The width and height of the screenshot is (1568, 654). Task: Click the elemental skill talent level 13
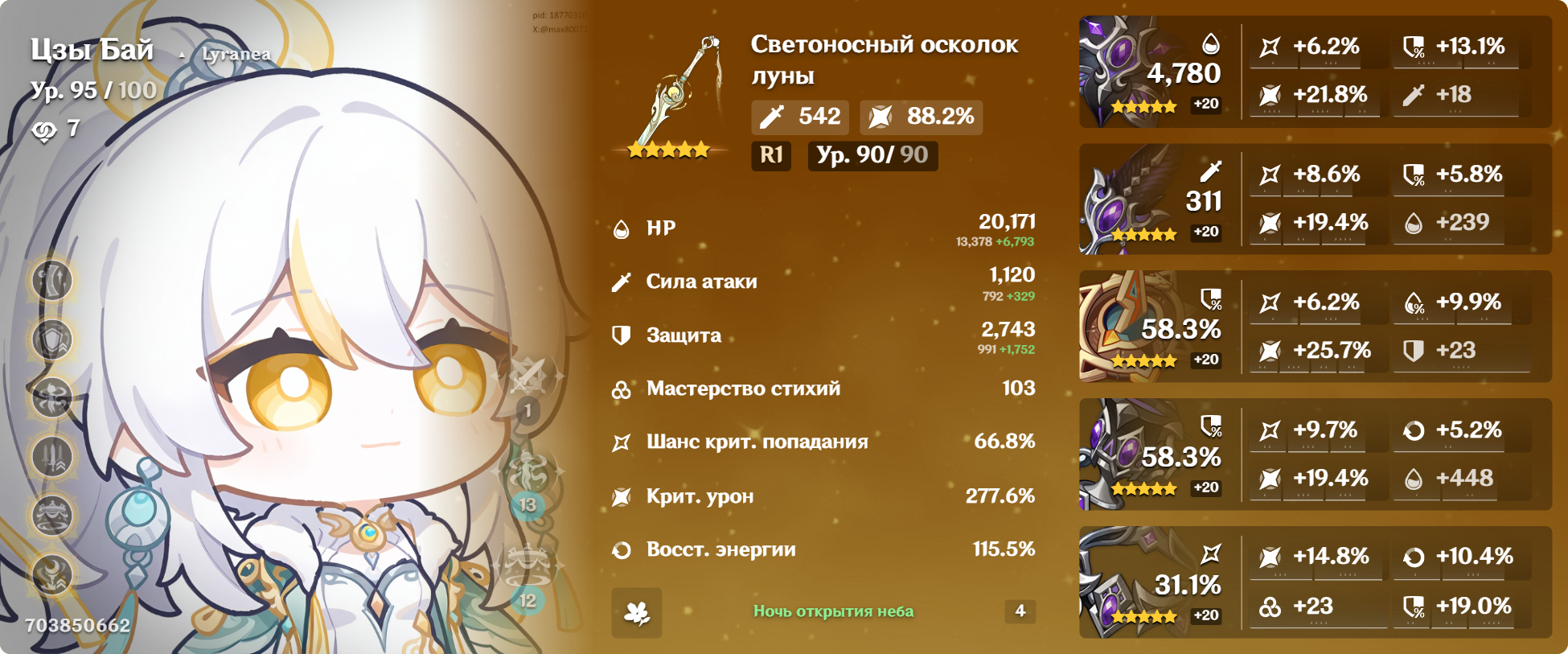coord(527,504)
